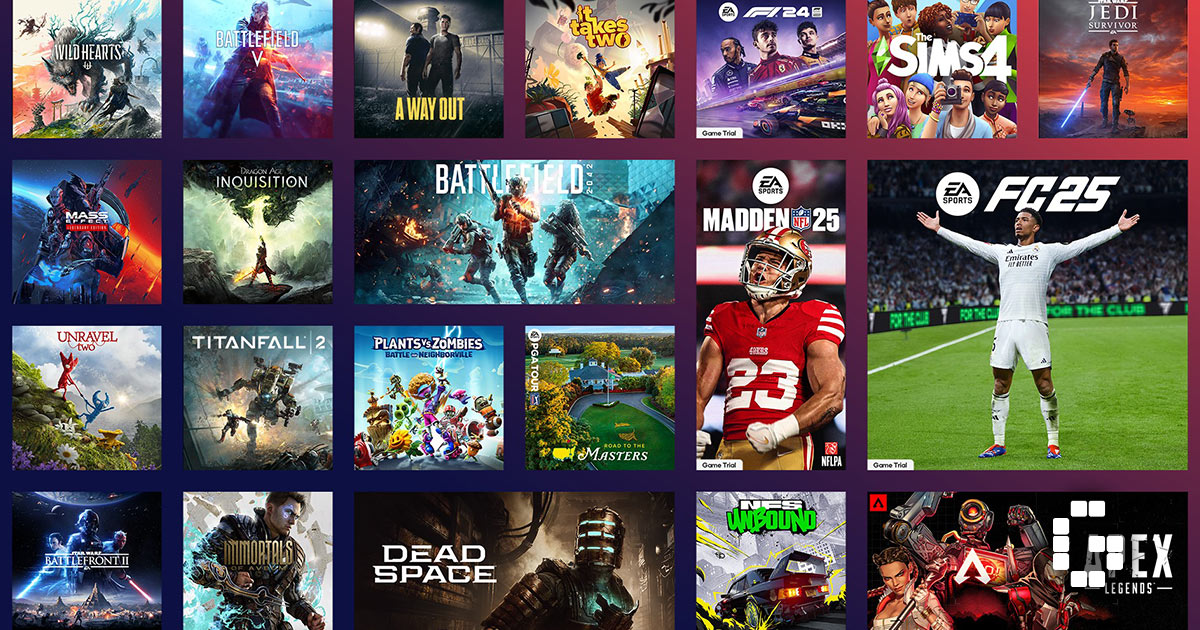Open the Jedi Survivor game tile
Screen dimensions: 1200x630
coord(1113,69)
